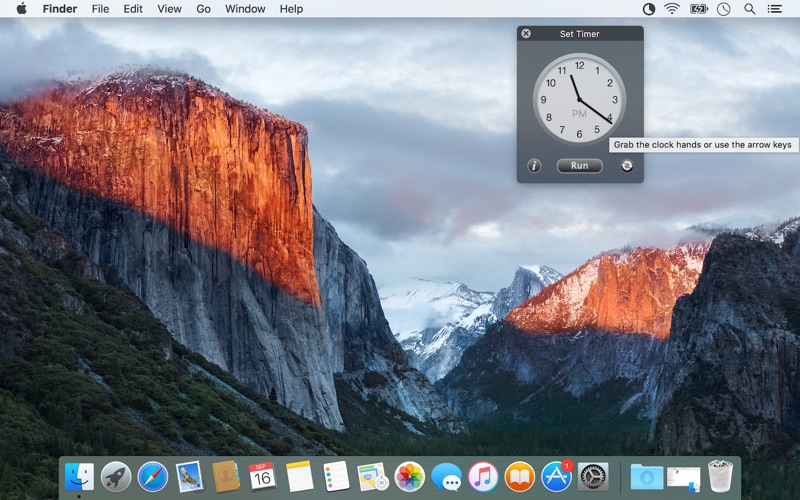Open the File menu
Viewport: 800px width, 500px height.
click(100, 9)
